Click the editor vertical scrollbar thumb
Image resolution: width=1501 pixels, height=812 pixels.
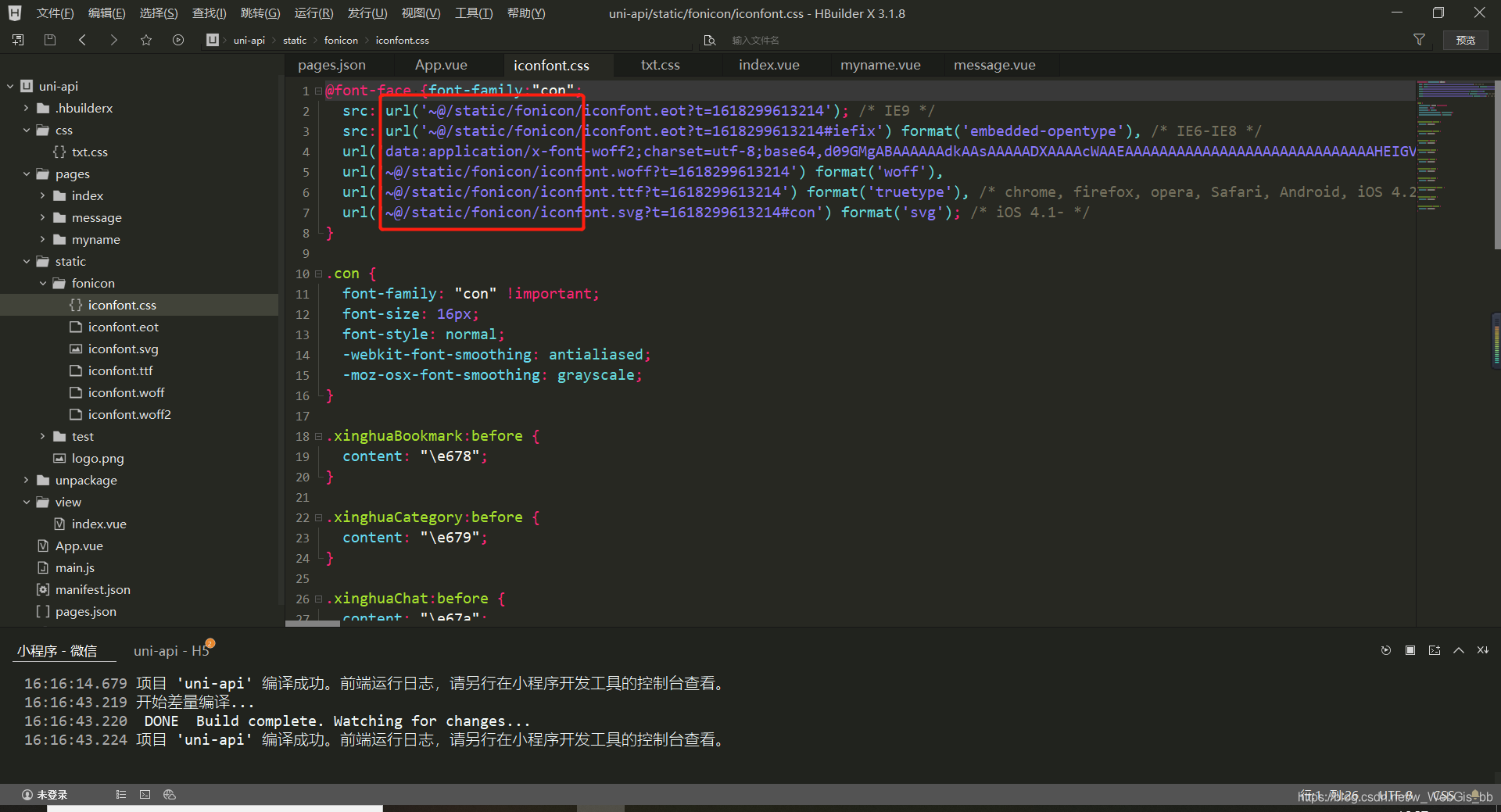pyautogui.click(x=1496, y=165)
